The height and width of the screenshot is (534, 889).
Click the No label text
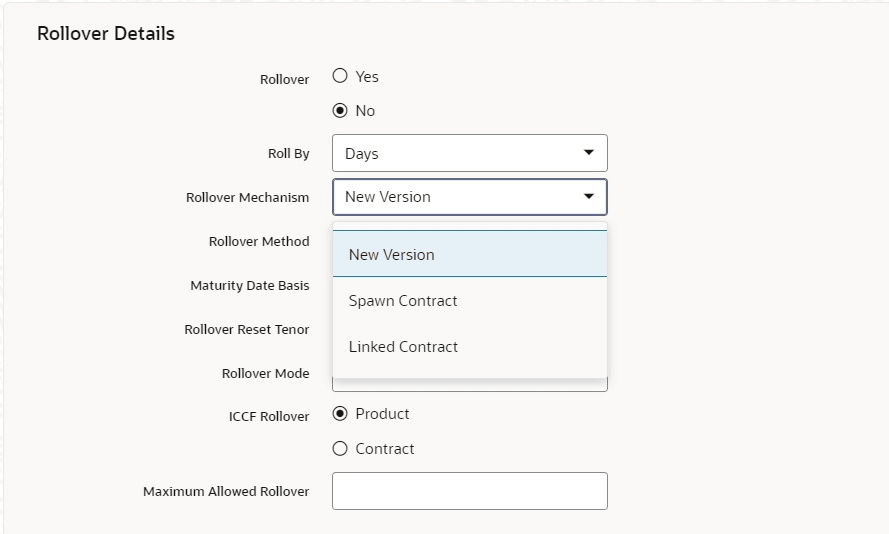(x=365, y=111)
